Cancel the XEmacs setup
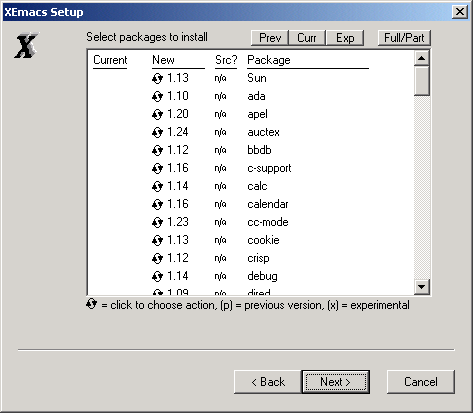 coord(421,382)
